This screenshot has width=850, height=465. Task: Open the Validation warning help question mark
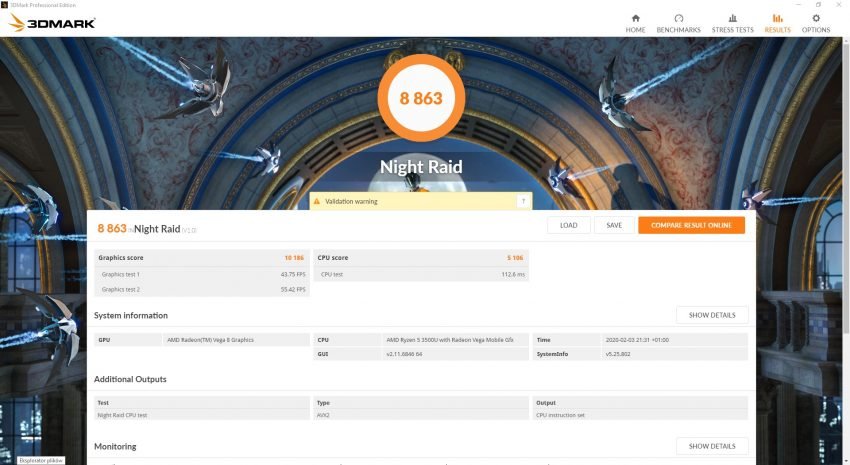[523, 201]
